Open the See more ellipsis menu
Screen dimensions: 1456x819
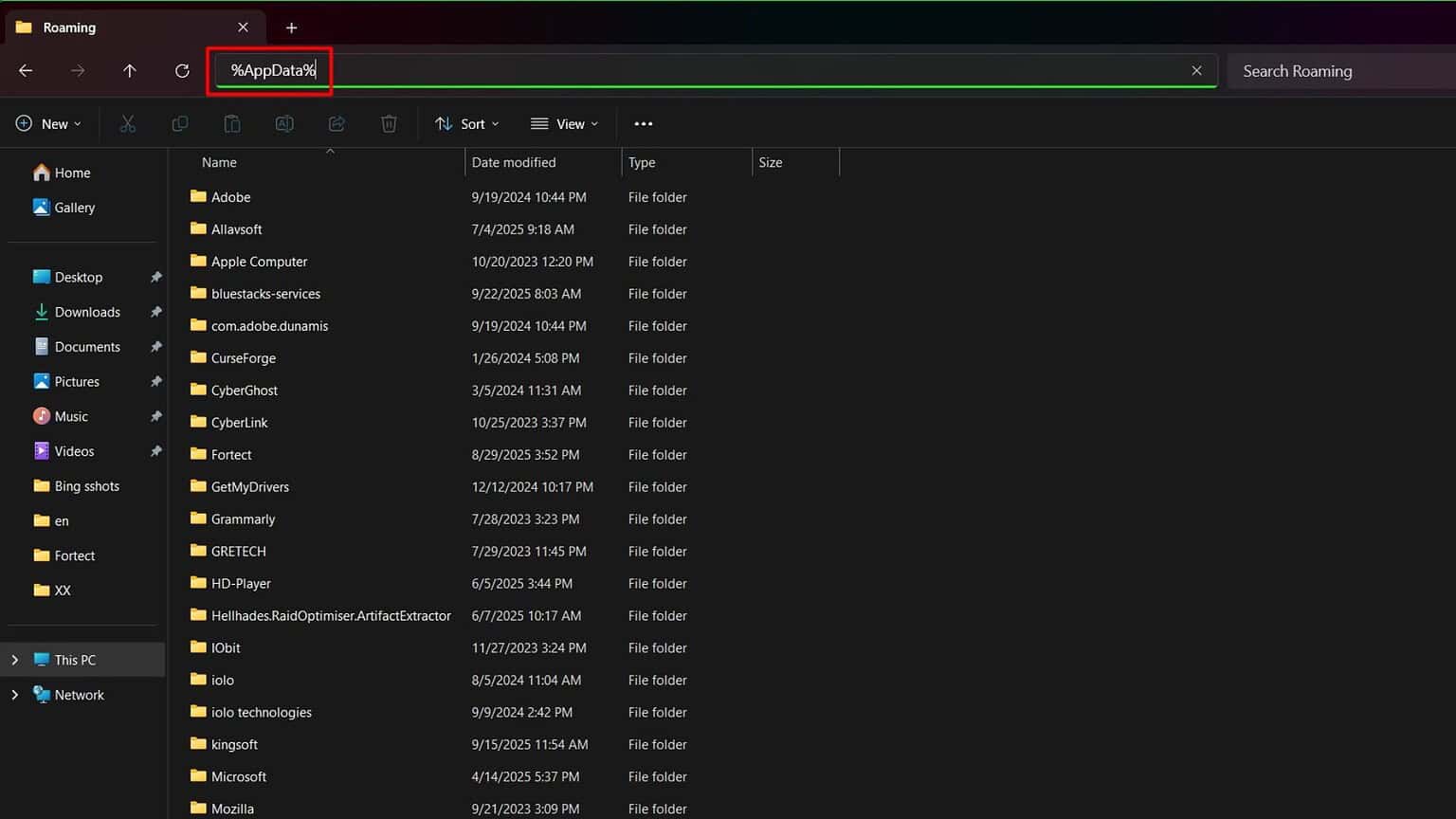(644, 123)
